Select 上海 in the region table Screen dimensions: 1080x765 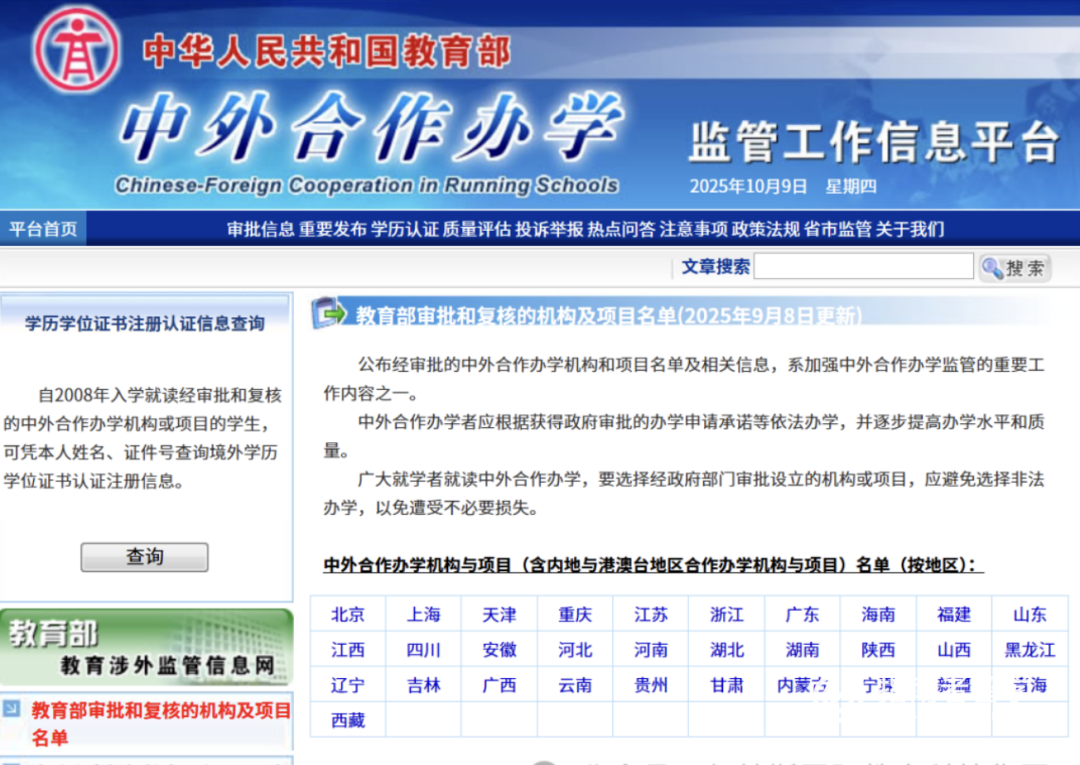[424, 614]
